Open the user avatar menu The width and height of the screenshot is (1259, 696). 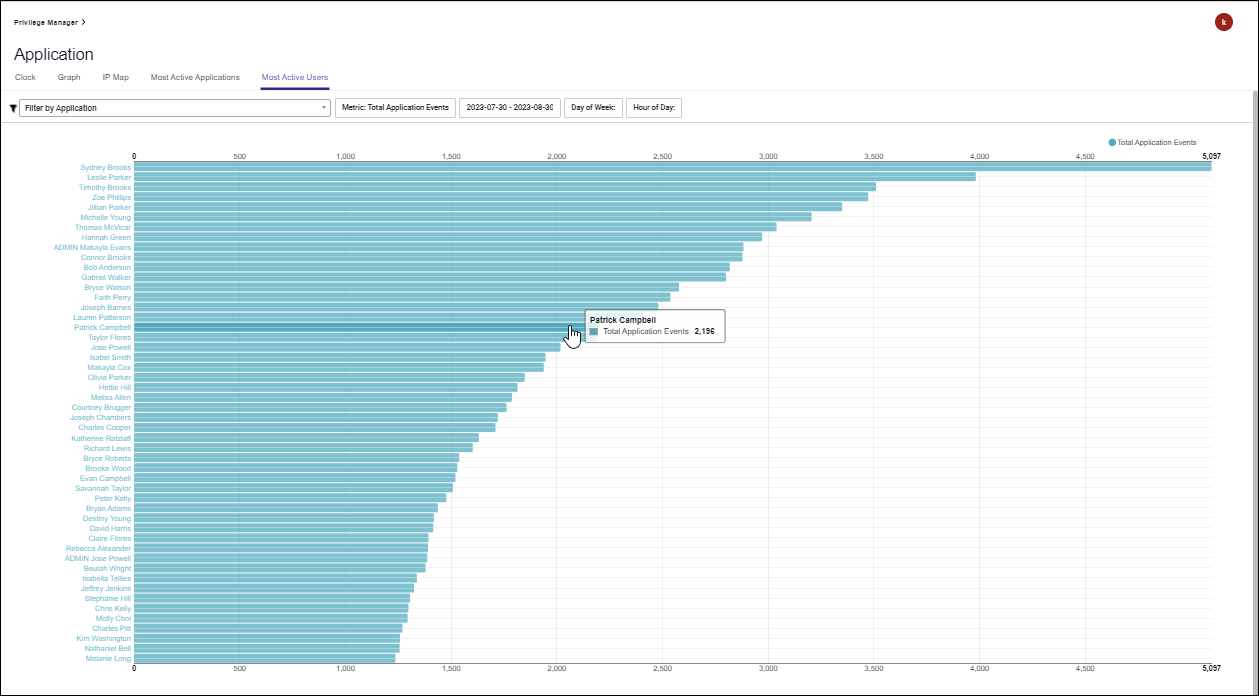point(1223,22)
